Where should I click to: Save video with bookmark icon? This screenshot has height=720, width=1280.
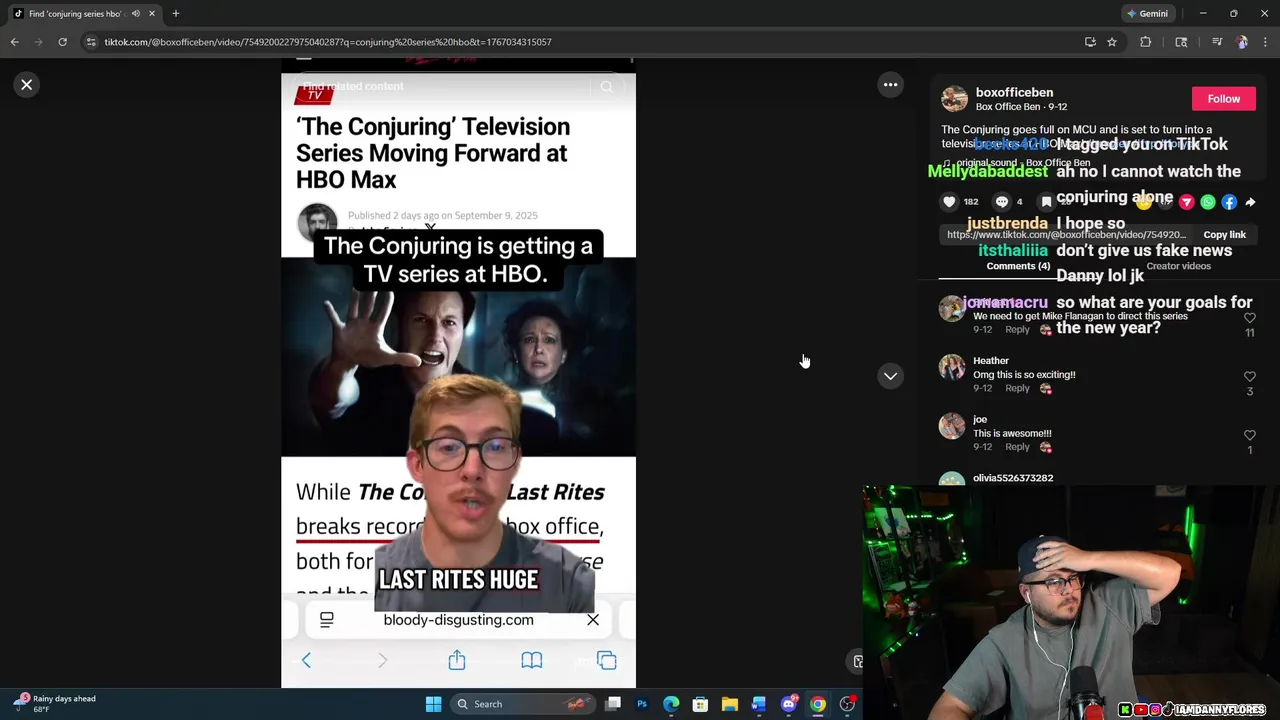pos(1046,202)
